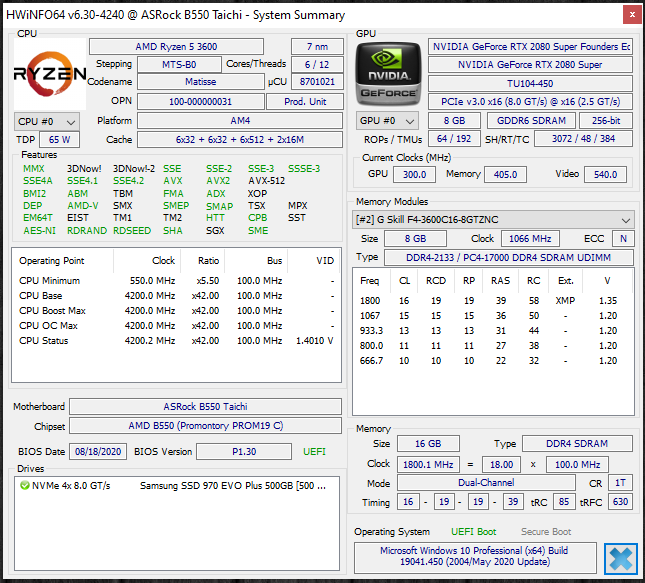This screenshot has width=645, height=583.
Task: Click the Freq column header
Action: coord(369,281)
